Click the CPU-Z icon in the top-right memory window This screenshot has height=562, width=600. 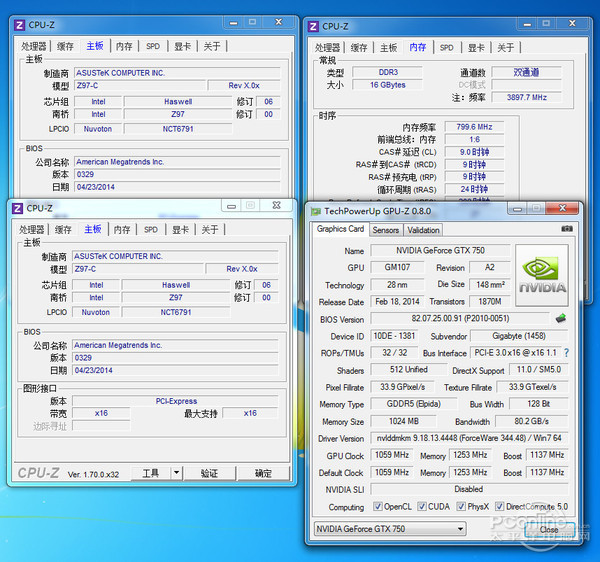pos(313,26)
